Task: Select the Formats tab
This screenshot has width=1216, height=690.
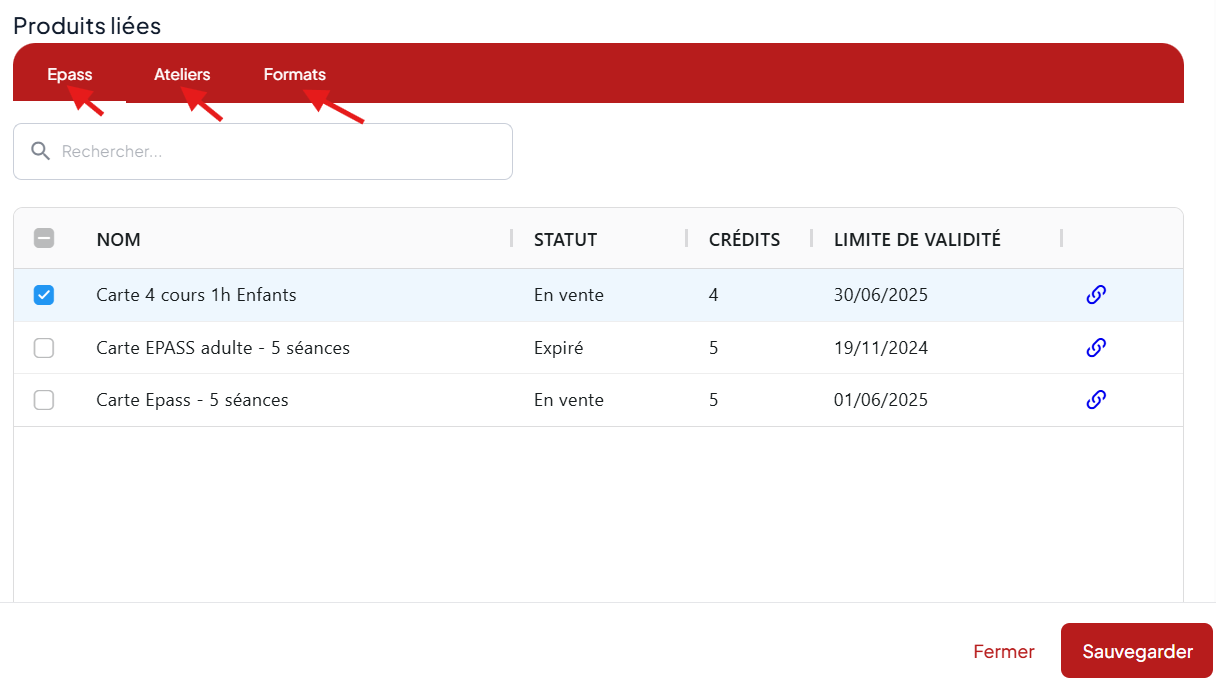Action: click(294, 75)
